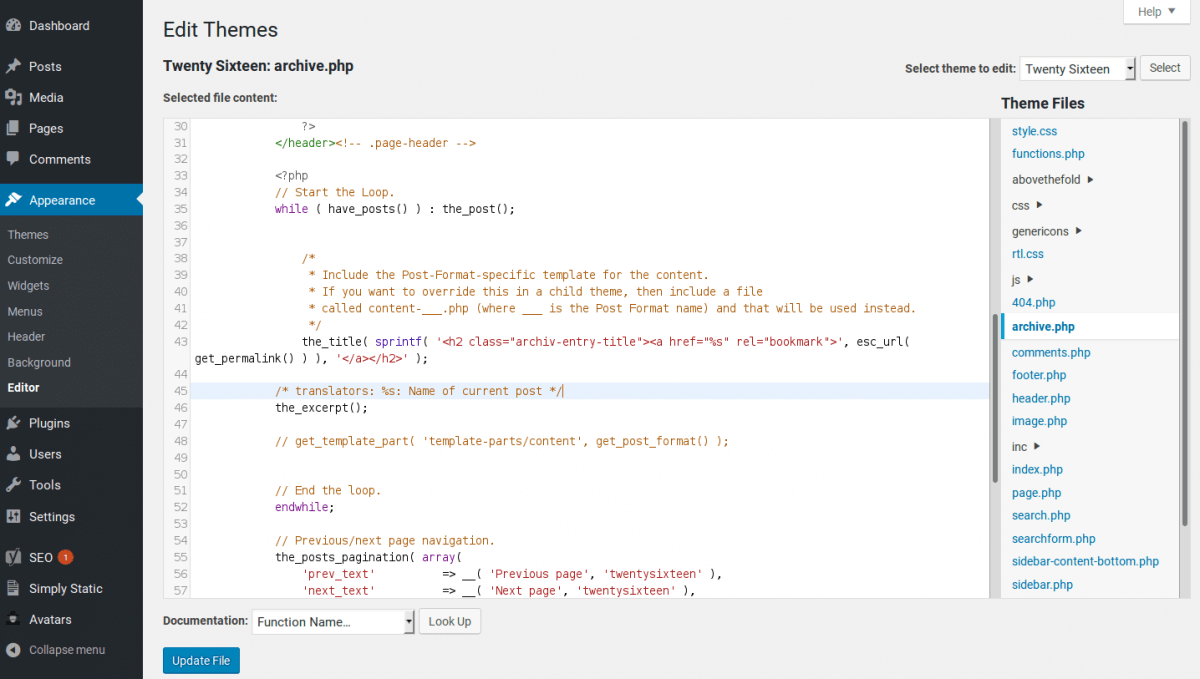This screenshot has height=679, width=1200.
Task: Click the Pages document icon
Action: pyautogui.click(x=14, y=129)
